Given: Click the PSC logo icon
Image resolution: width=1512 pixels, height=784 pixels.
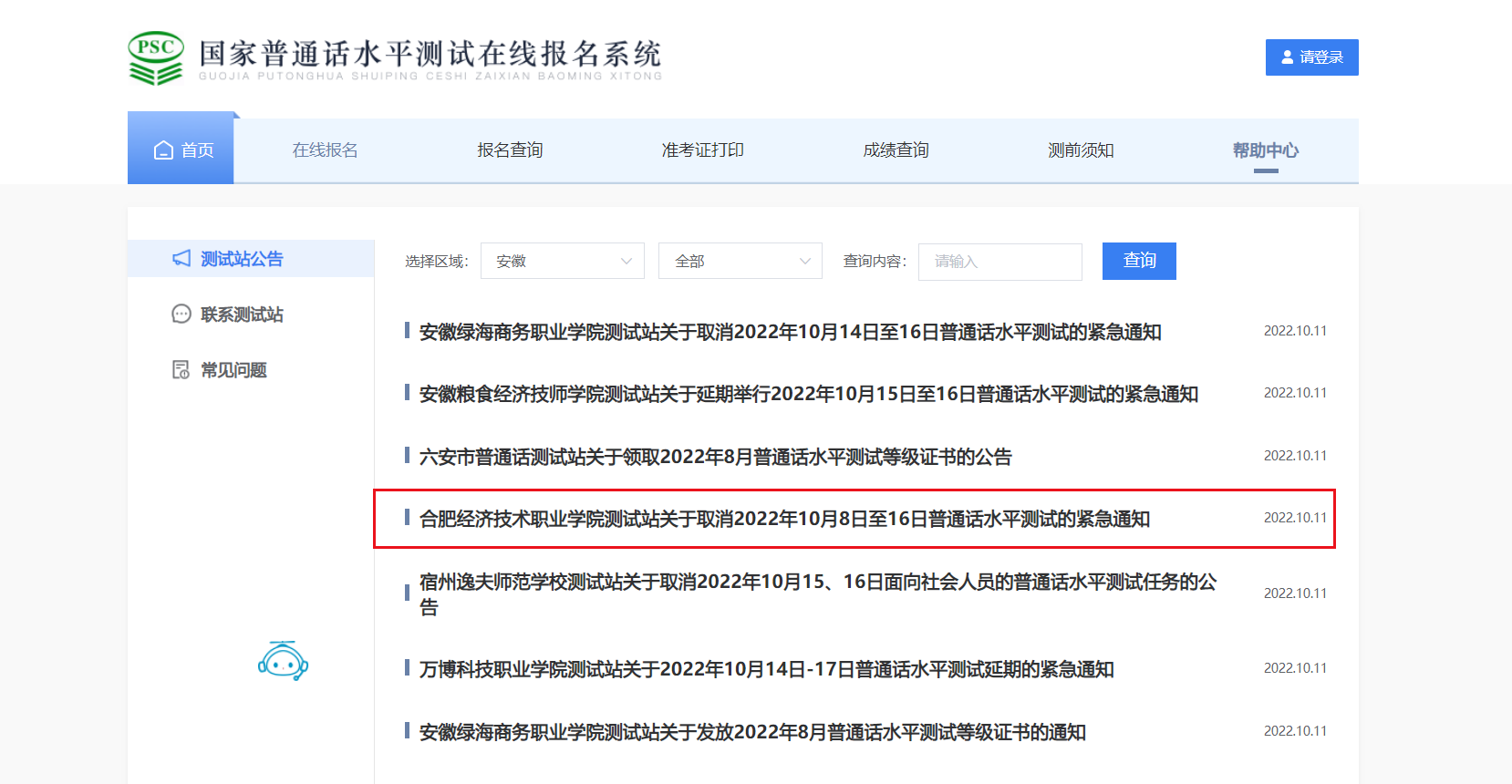Looking at the screenshot, I should (x=156, y=58).
